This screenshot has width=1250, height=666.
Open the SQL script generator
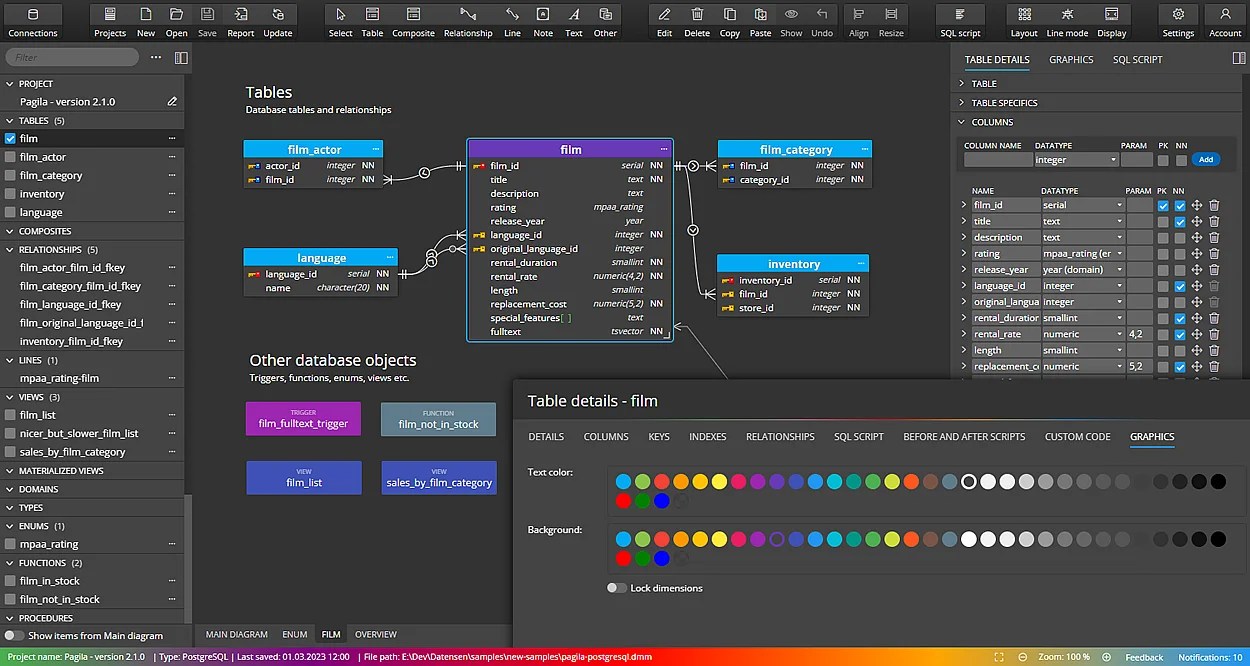tap(959, 20)
